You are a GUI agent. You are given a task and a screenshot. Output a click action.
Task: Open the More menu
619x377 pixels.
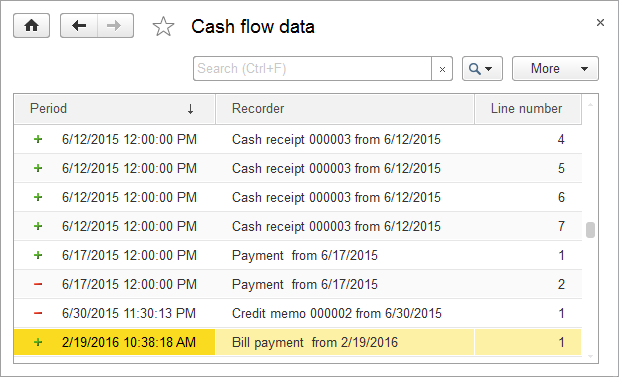point(555,69)
